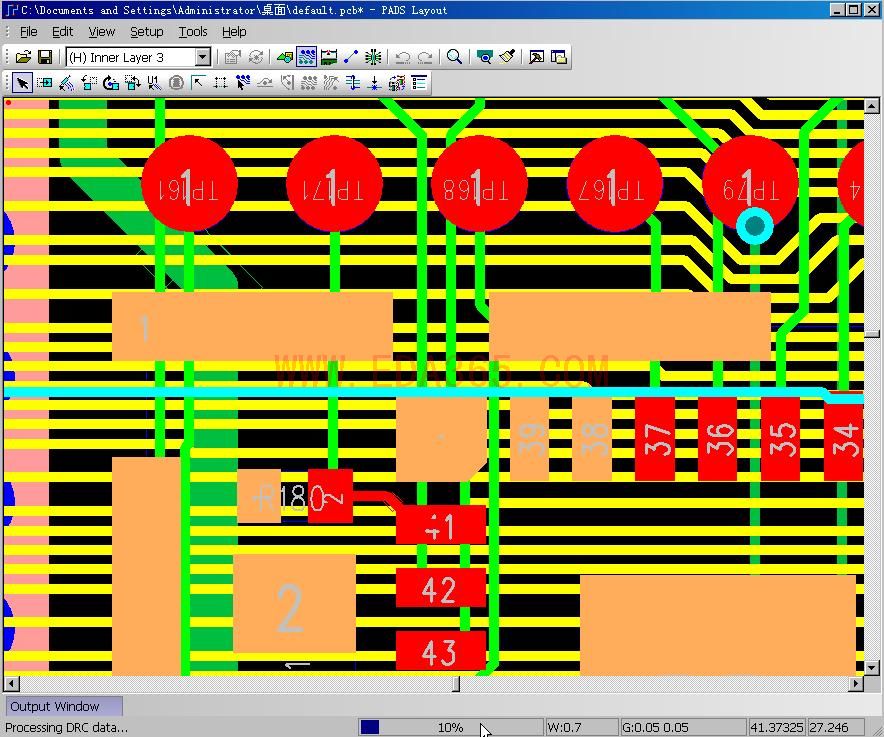Toggle the Drafting Toolbar button
884x737 pixels.
[x=285, y=58]
